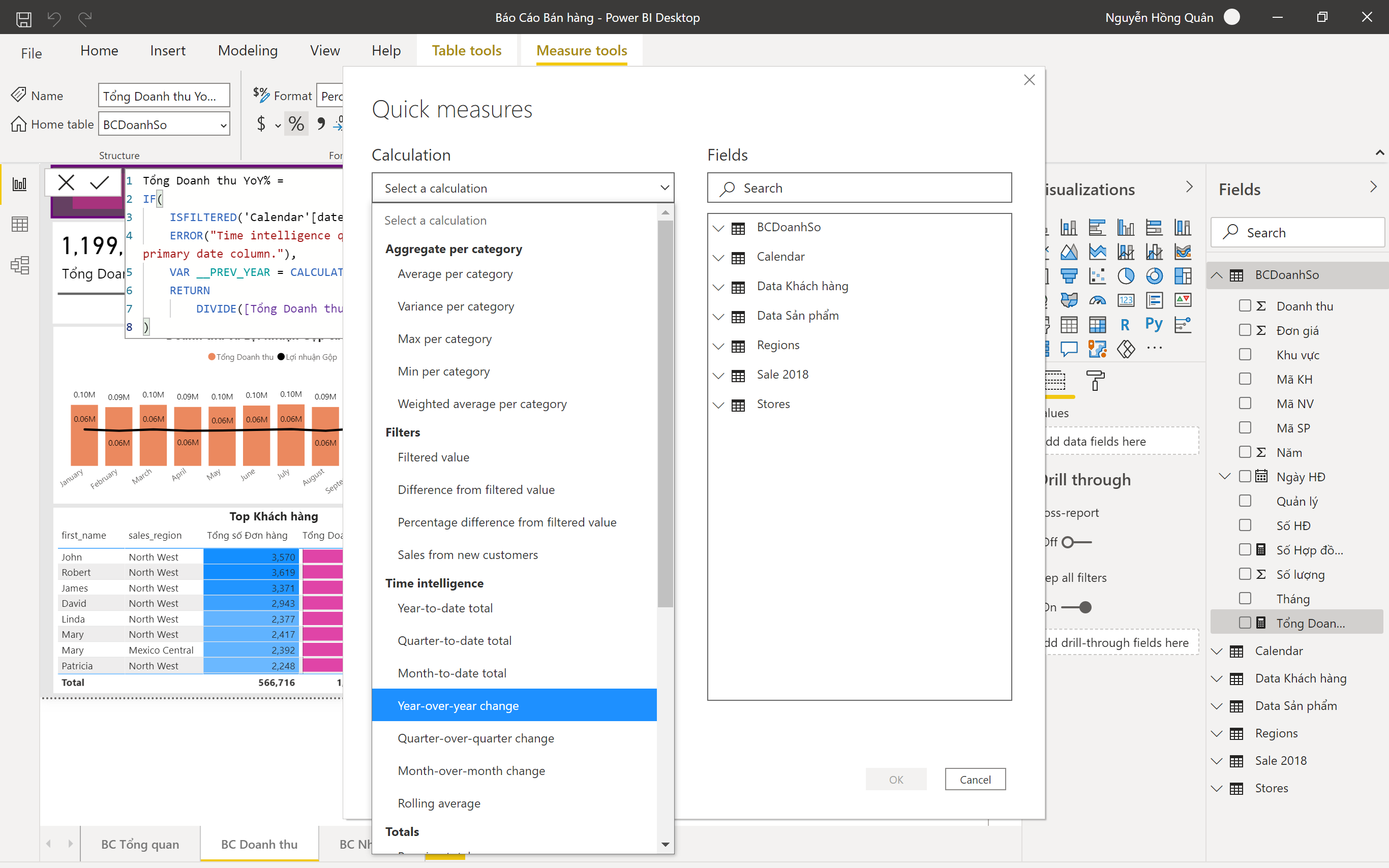The image size is (1389, 868).
Task: Toggle the Keep all filters switch
Action: 1076,607
